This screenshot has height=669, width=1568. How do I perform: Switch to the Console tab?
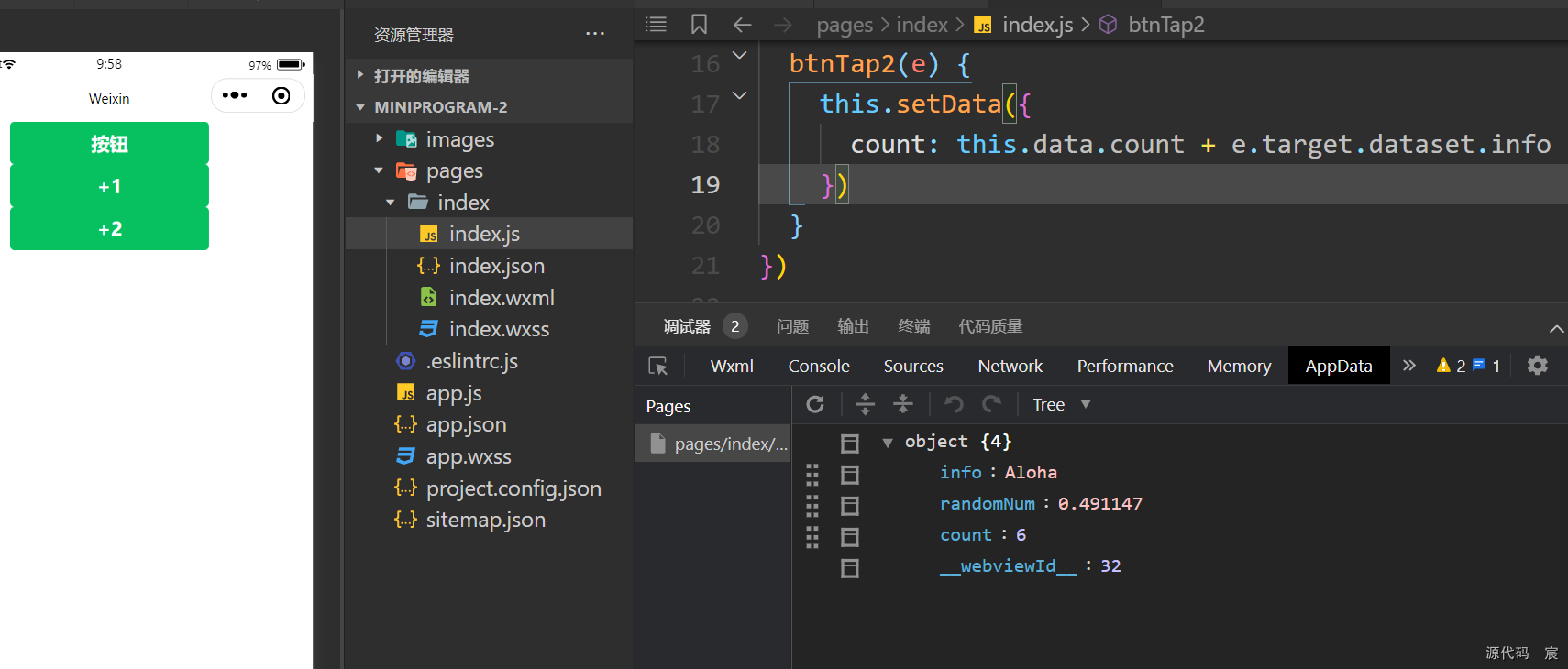819,366
